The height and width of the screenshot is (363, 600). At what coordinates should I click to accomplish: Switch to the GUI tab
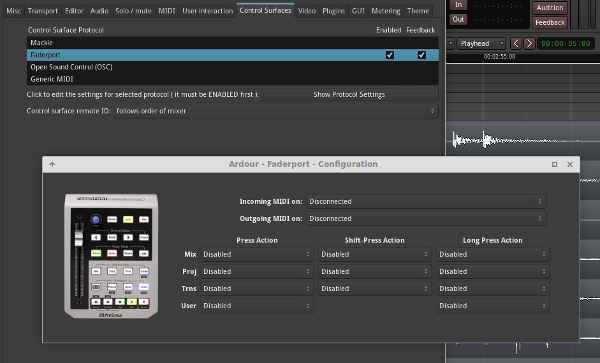tap(358, 11)
